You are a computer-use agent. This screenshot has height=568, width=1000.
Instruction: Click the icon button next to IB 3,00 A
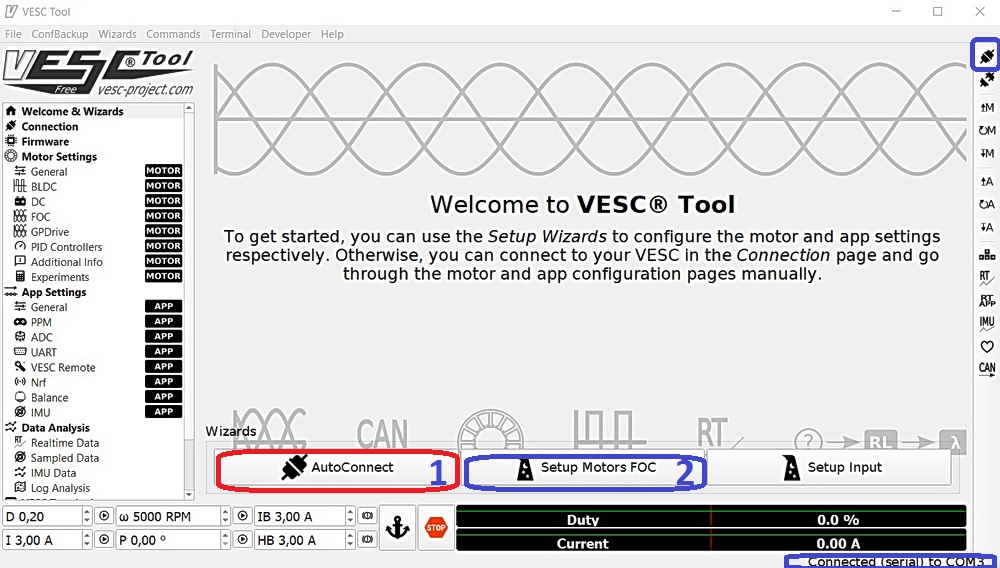click(x=367, y=517)
